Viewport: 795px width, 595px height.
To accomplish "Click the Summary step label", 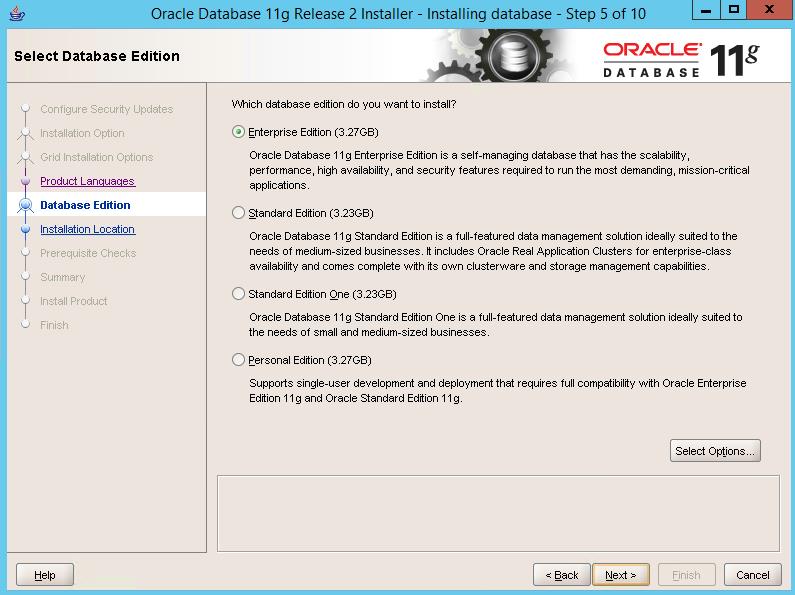I will pos(62,277).
